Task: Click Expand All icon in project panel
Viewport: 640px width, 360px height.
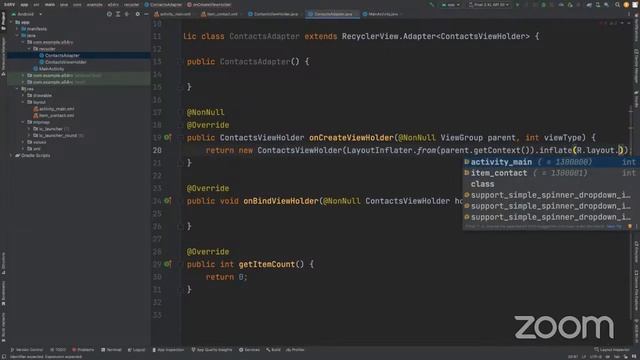Action: point(118,14)
